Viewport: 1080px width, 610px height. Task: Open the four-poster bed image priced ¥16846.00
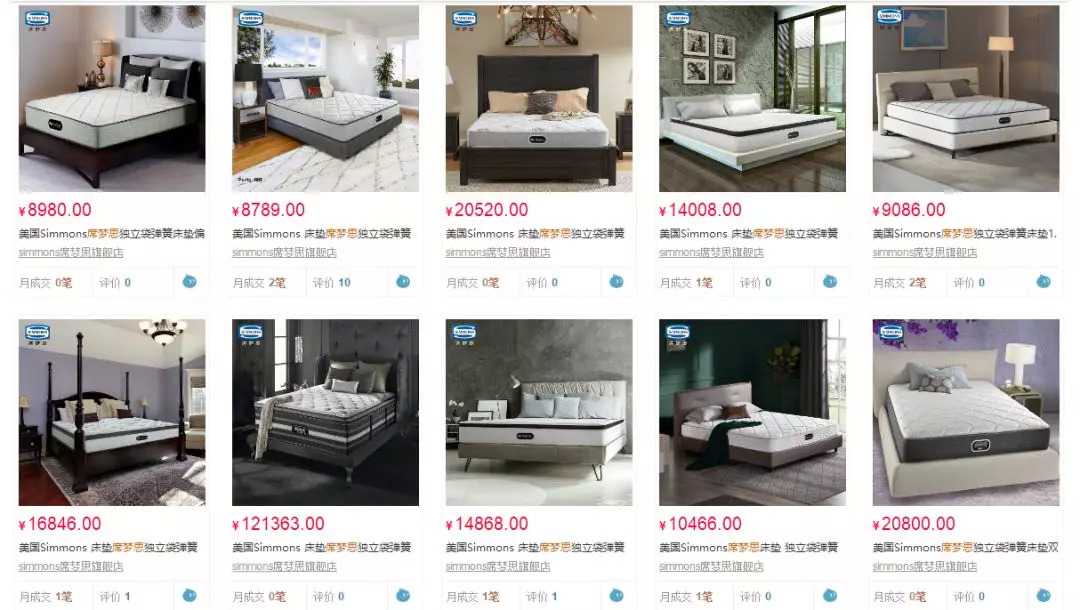[112, 412]
